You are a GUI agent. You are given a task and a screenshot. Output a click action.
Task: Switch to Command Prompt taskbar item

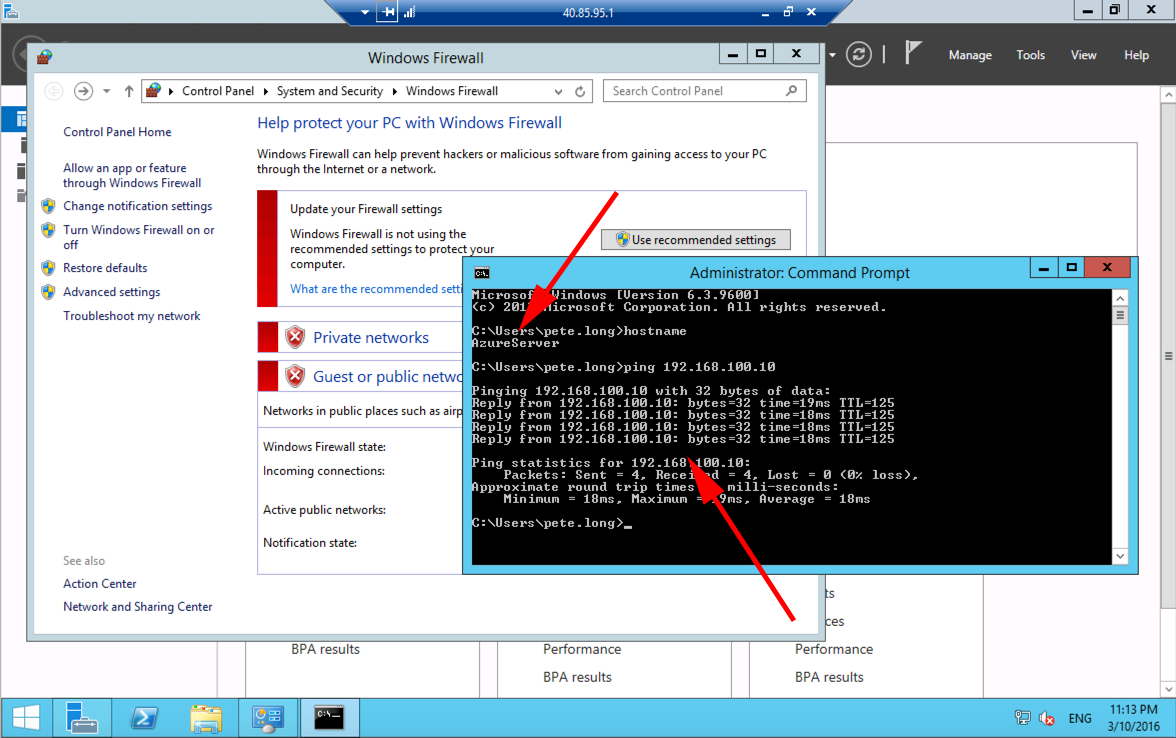[x=329, y=718]
